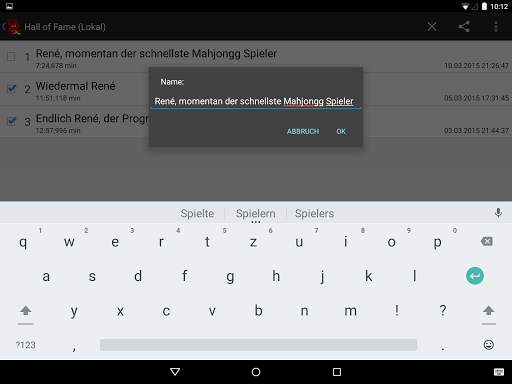Tap the v key
Screen dimensions: 512x384
pos(212,311)
